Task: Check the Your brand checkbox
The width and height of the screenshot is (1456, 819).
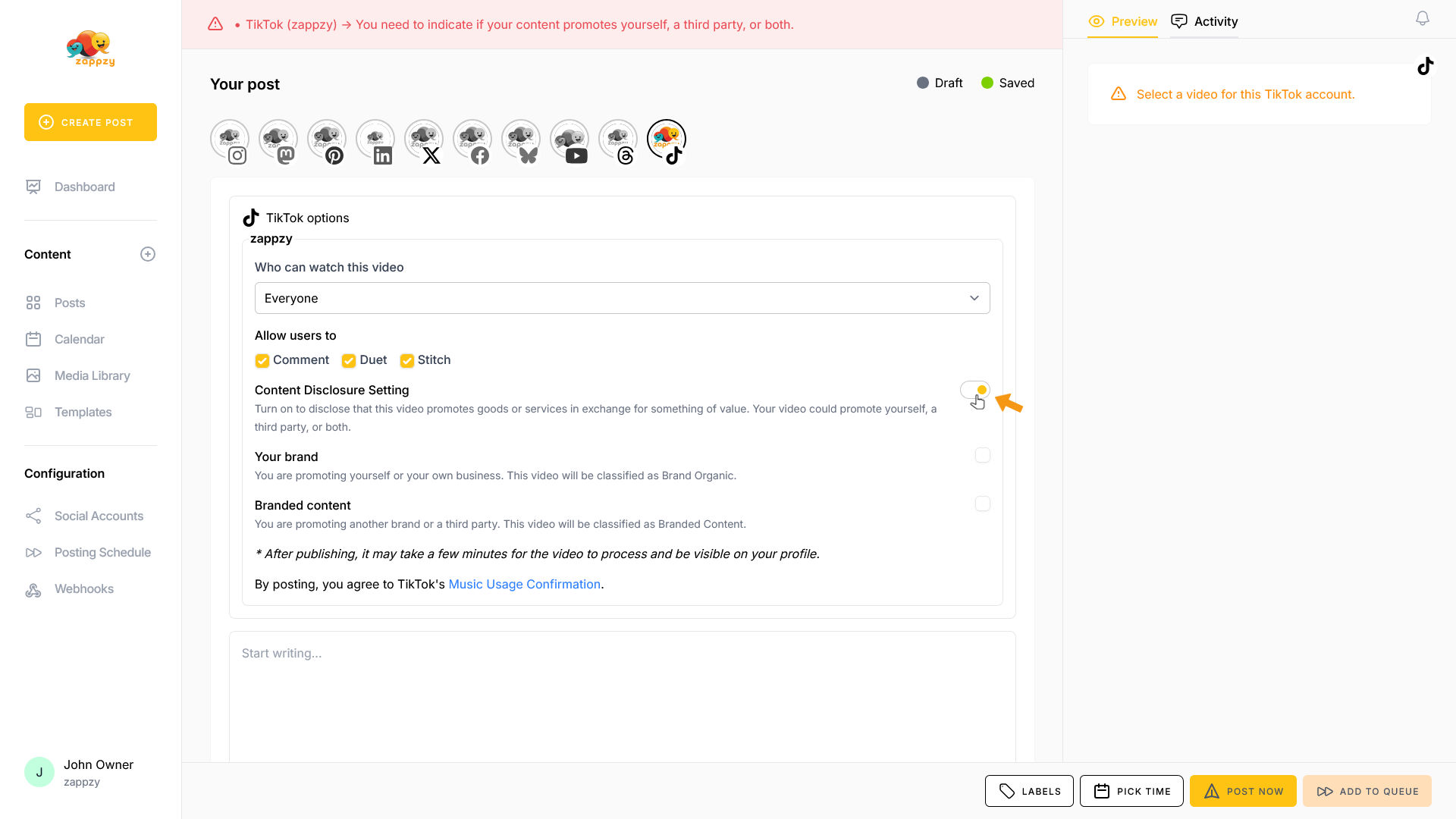Action: 982,455
